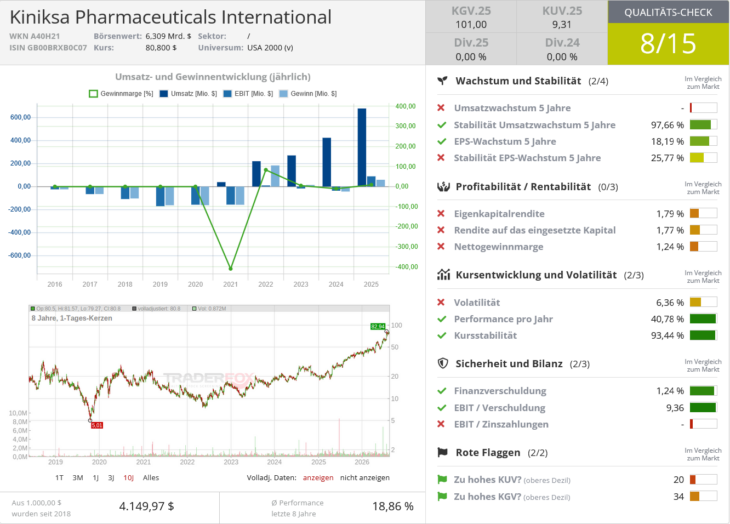Click red X next to Nettogewinnmarge
The height and width of the screenshot is (524, 730).
[x=441, y=247]
